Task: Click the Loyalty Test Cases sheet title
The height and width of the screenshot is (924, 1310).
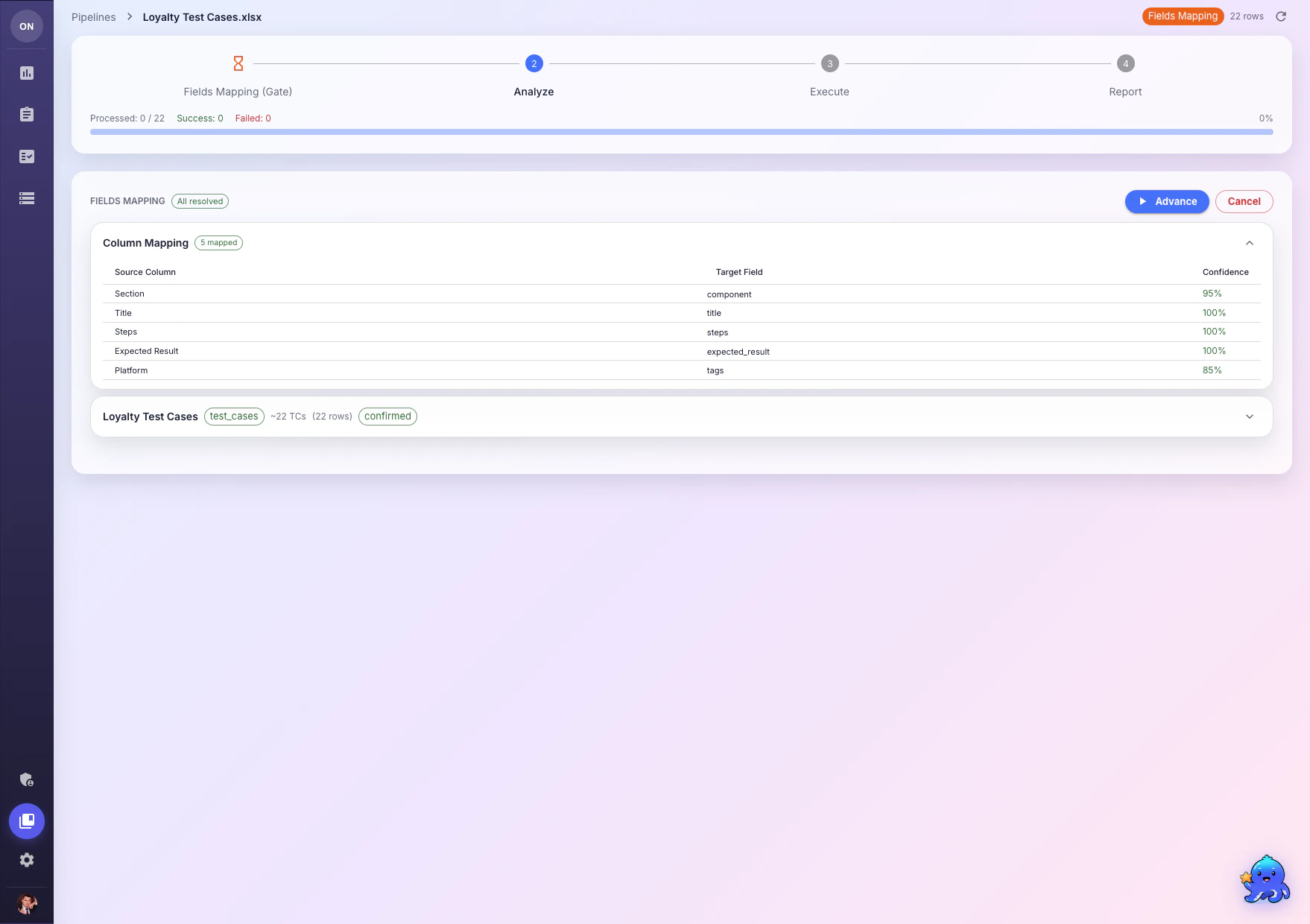Action: (151, 417)
